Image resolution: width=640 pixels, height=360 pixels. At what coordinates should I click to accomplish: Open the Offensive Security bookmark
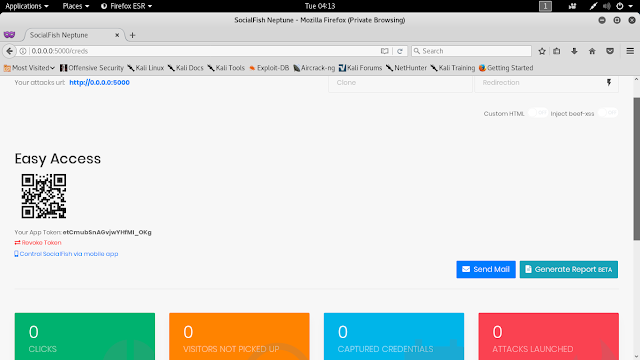[92, 68]
